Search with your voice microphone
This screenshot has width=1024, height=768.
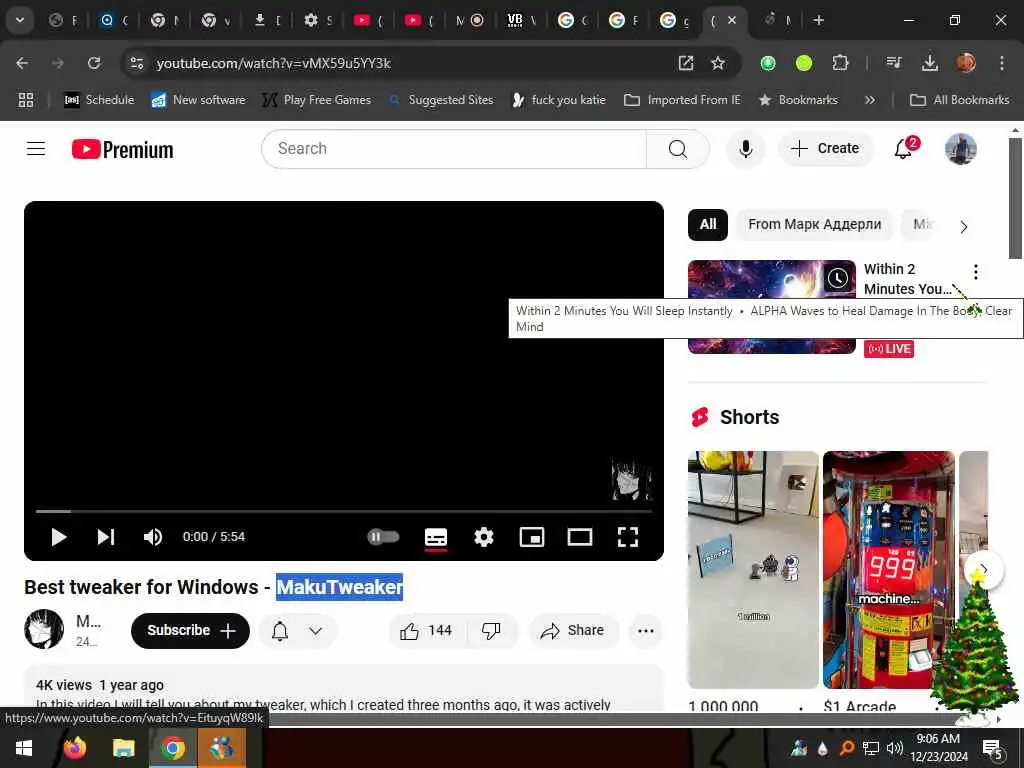point(745,149)
